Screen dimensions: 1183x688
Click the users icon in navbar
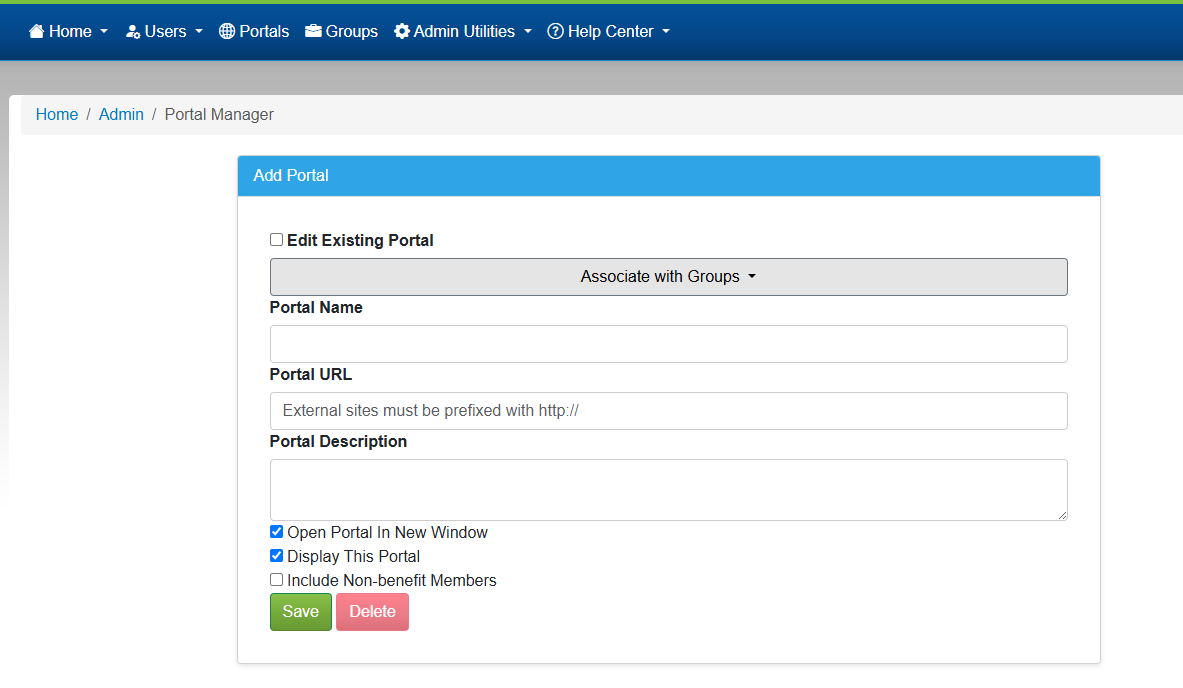pyautogui.click(x=133, y=32)
